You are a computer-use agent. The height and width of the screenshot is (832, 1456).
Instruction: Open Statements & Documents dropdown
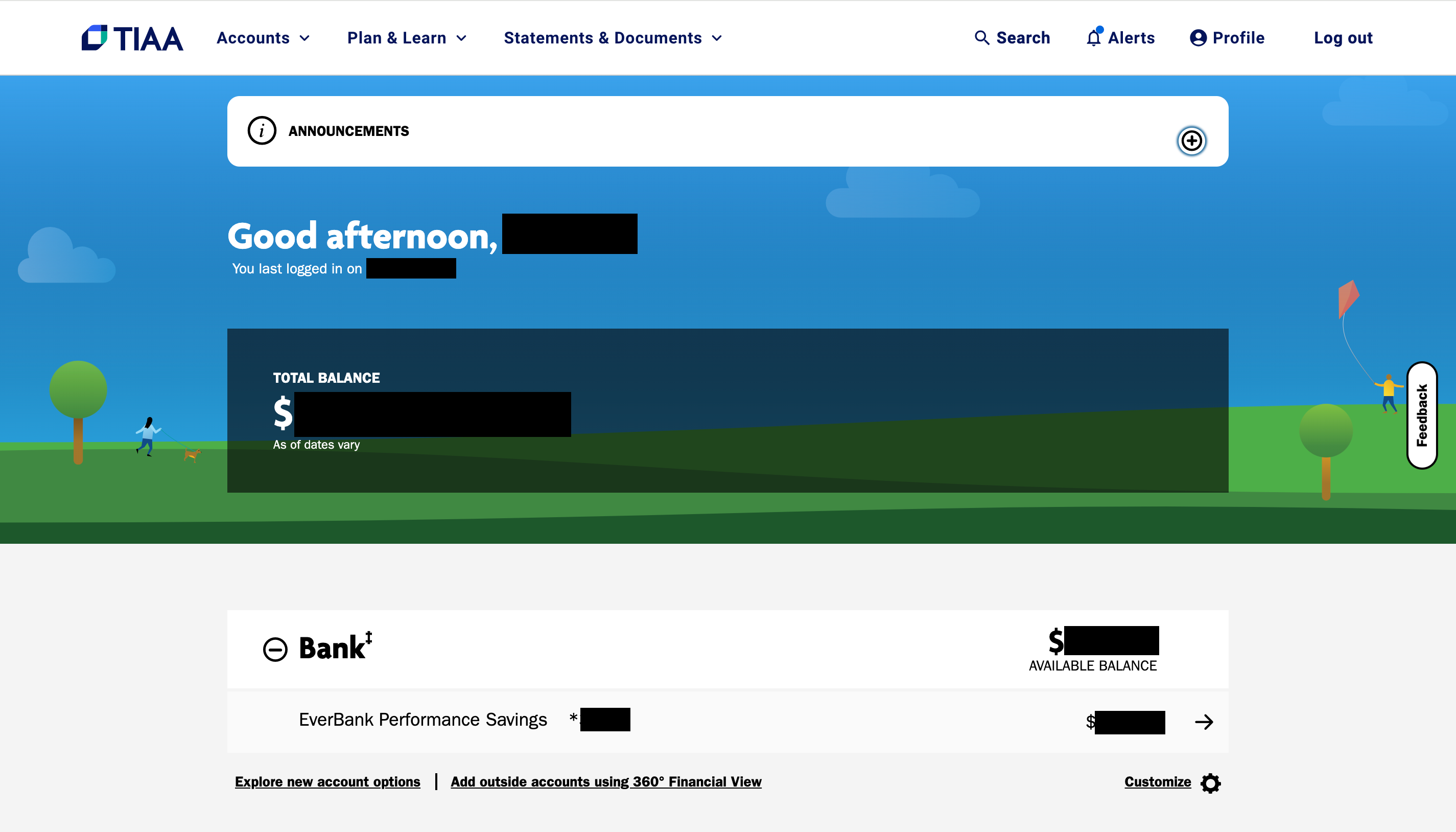613,38
